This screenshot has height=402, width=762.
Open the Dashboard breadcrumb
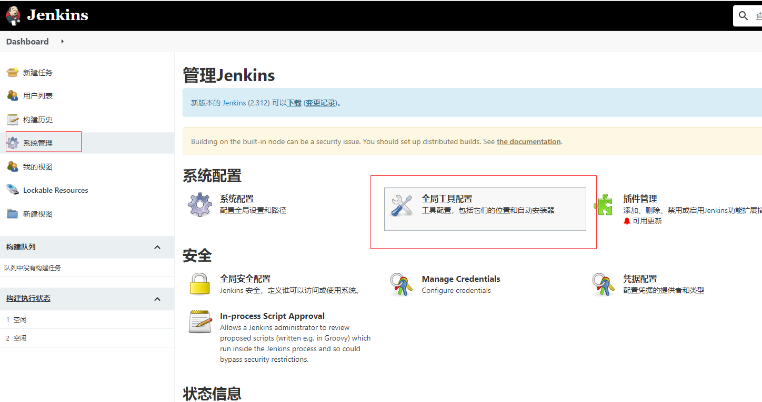27,41
